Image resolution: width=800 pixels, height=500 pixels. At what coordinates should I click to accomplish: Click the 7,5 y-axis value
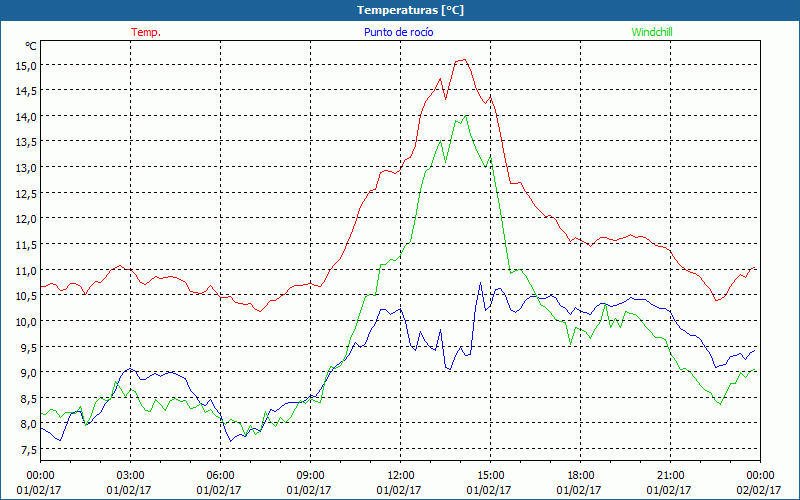(x=29, y=450)
